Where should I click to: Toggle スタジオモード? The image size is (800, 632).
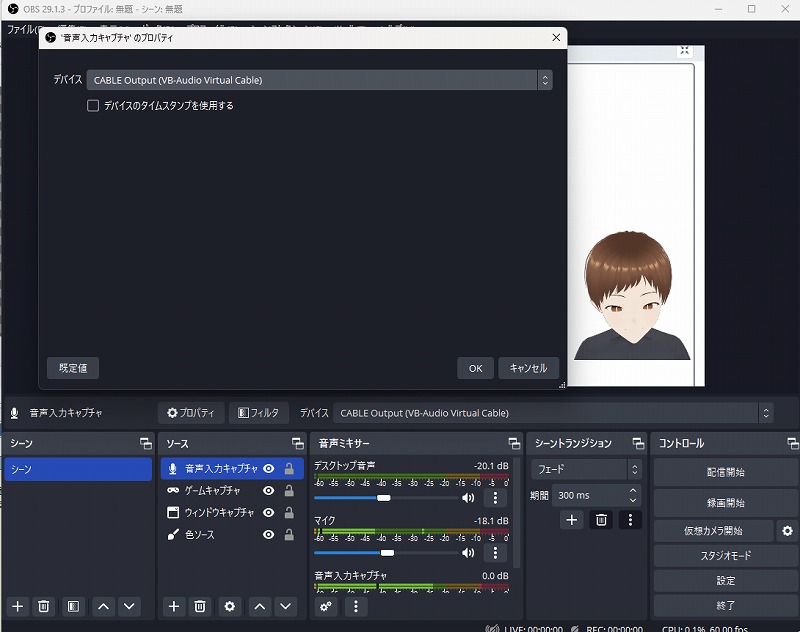click(726, 556)
